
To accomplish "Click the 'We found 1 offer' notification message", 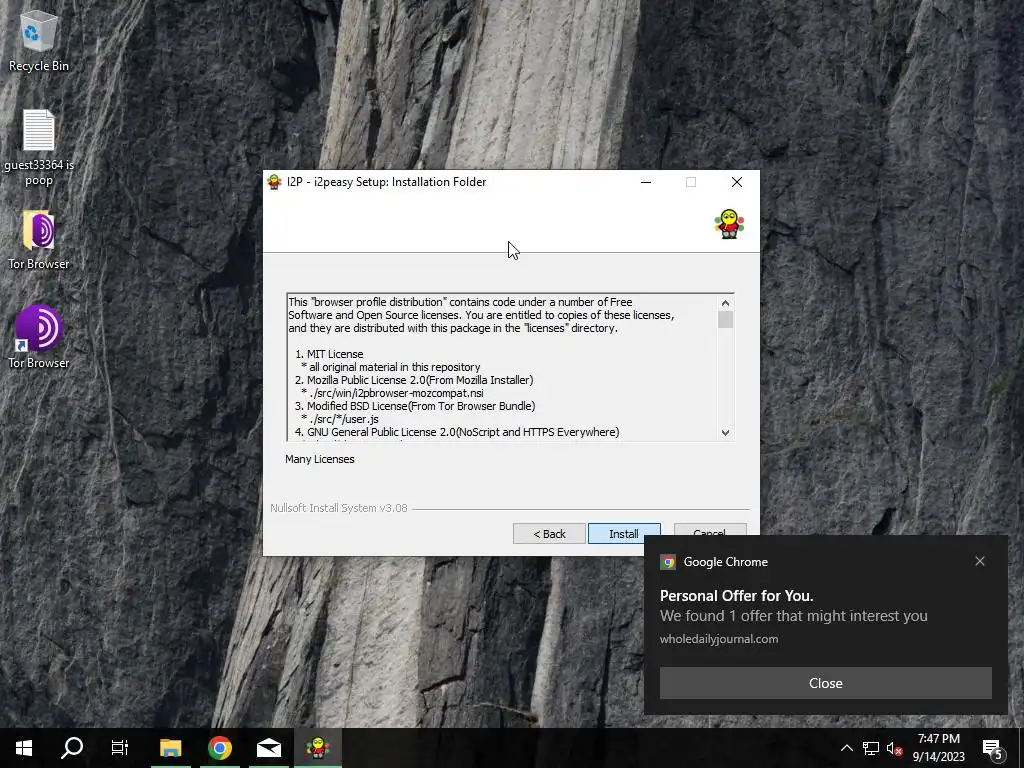I will click(x=793, y=616).
